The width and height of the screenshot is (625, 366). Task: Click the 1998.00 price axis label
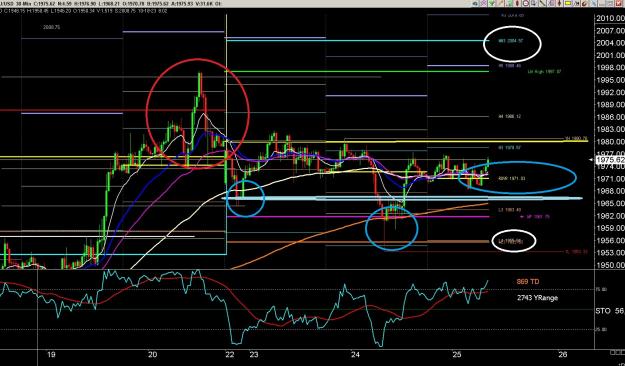(x=610, y=68)
